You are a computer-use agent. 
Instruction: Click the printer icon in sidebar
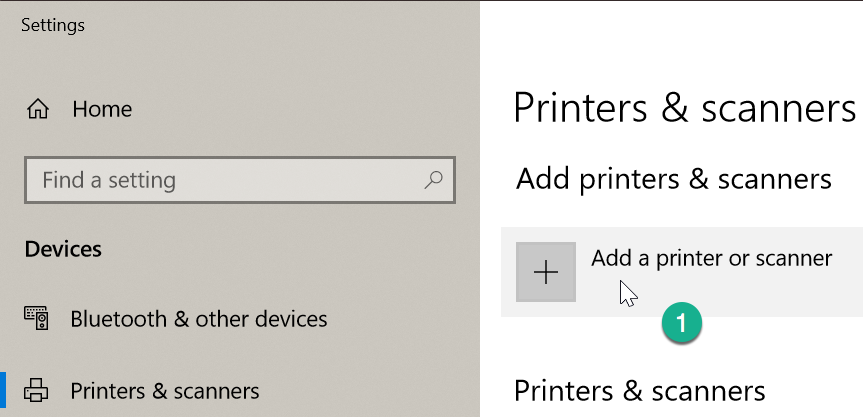click(x=36, y=390)
